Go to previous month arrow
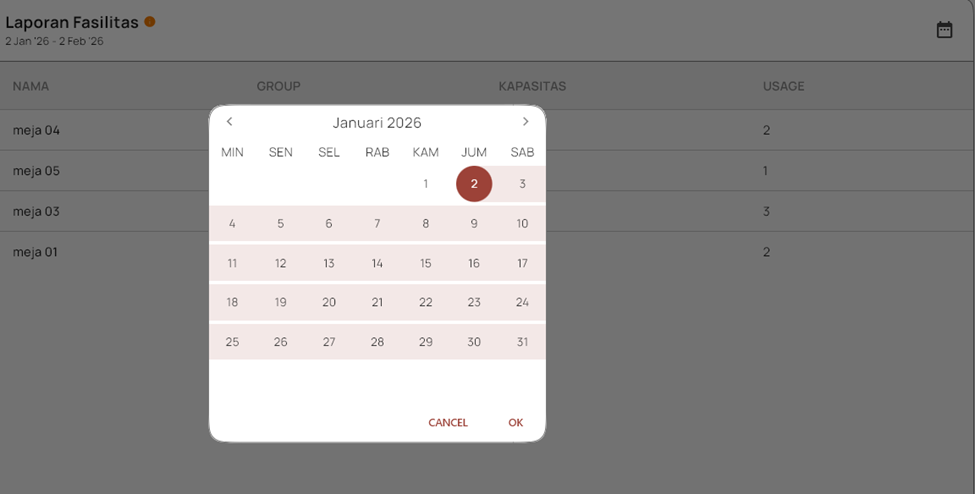The width and height of the screenshot is (975, 494). 229,122
